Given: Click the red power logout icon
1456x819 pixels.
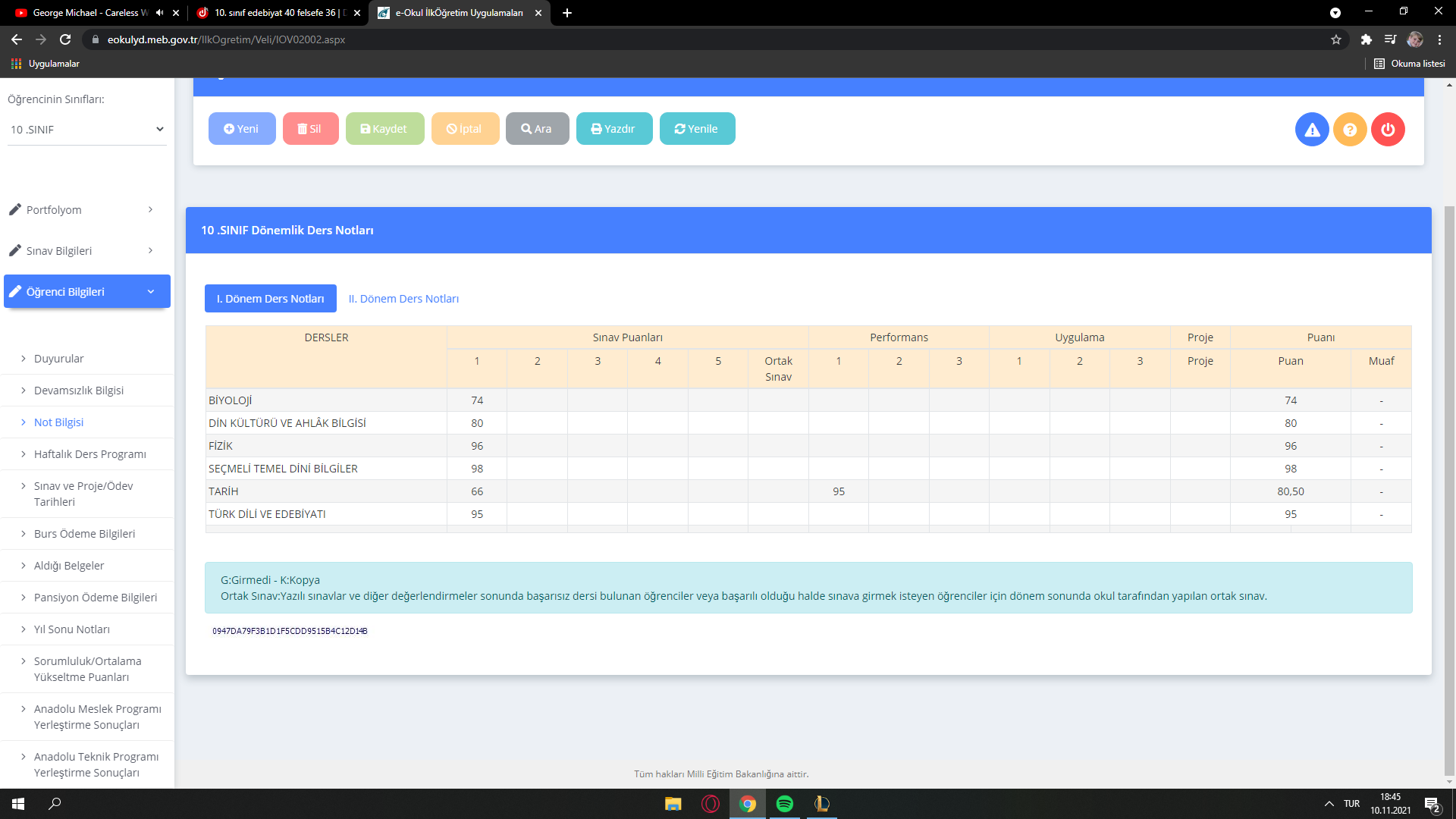Looking at the screenshot, I should pos(1388,130).
